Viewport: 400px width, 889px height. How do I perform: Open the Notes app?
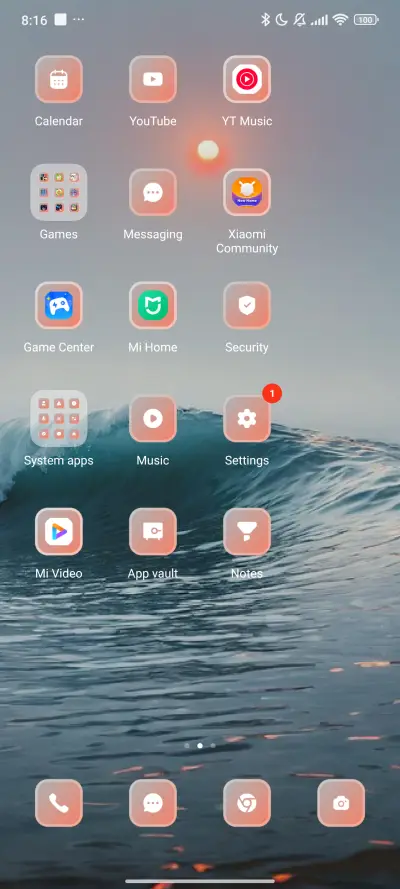[x=247, y=531]
